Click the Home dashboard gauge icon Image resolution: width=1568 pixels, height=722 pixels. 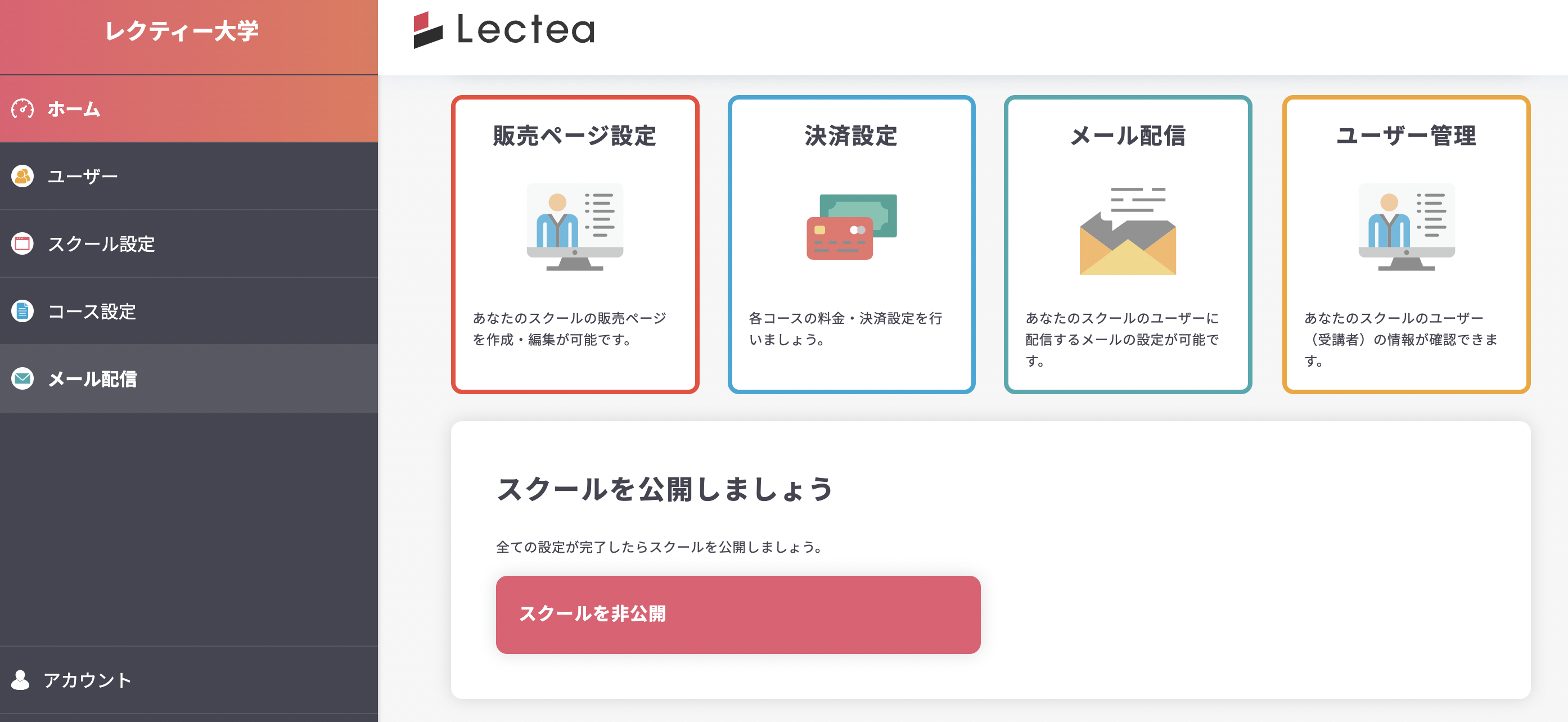(22, 110)
